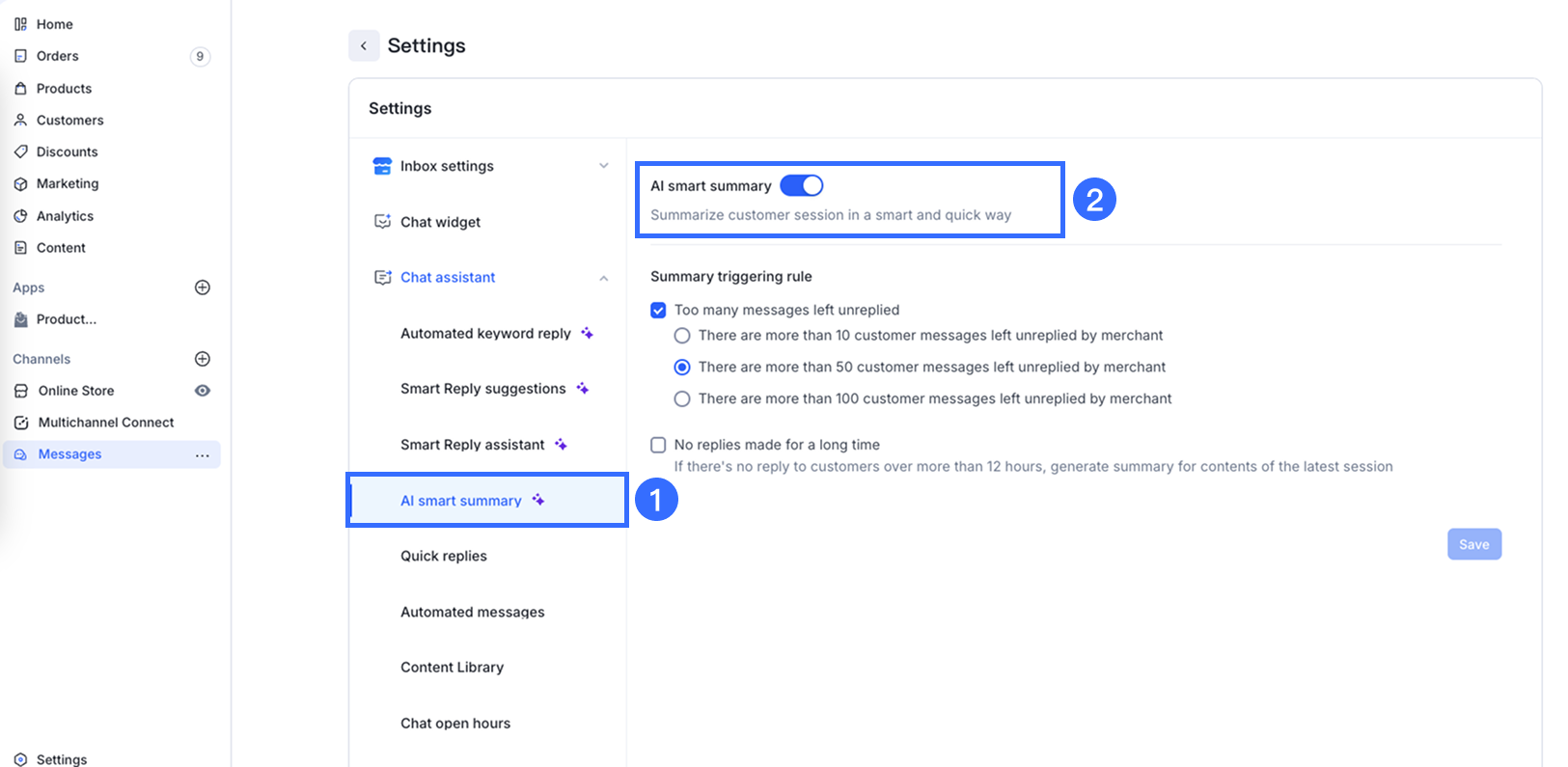This screenshot has width=1568, height=767.
Task: Add a sales channel plus icon
Action: coord(203,359)
